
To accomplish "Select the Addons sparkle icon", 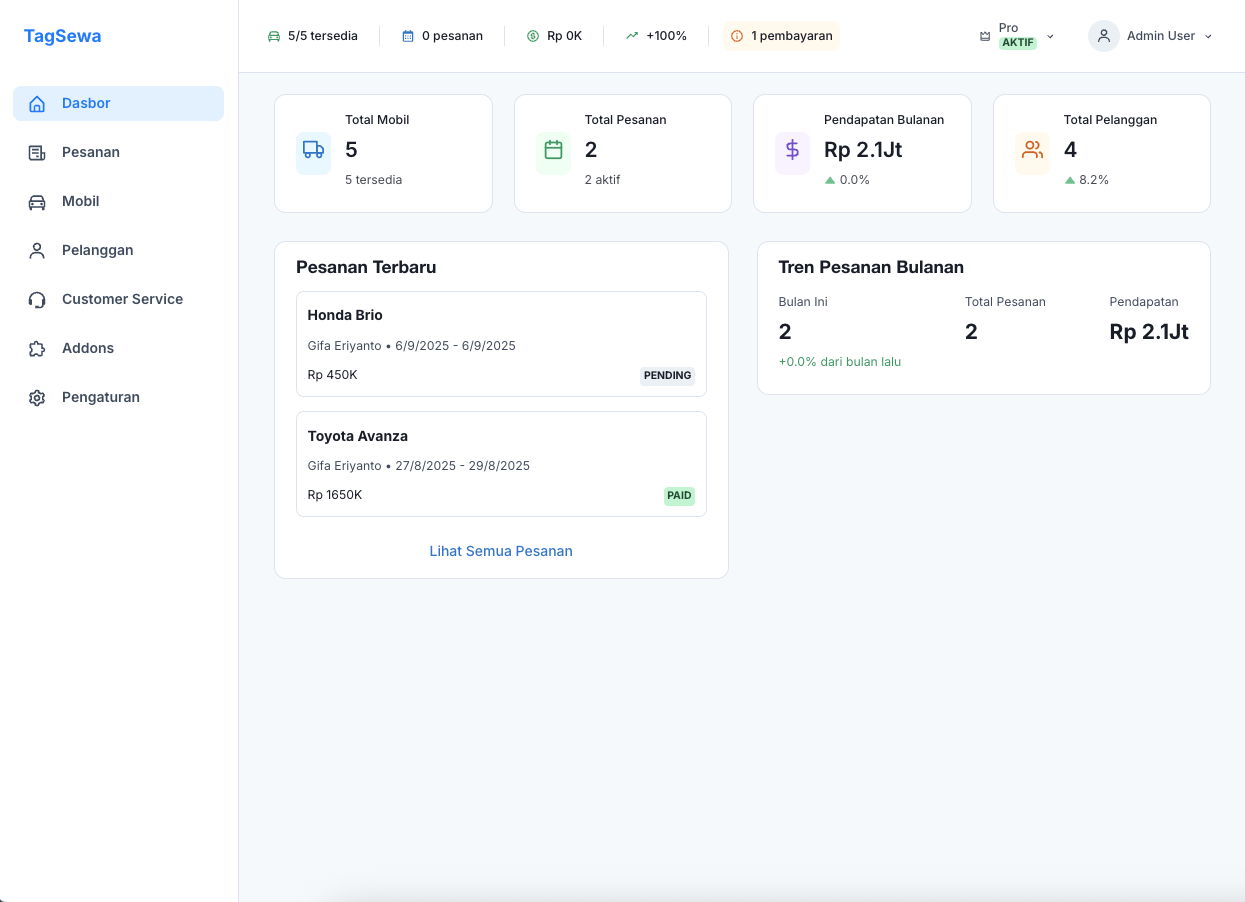I will [x=37, y=348].
